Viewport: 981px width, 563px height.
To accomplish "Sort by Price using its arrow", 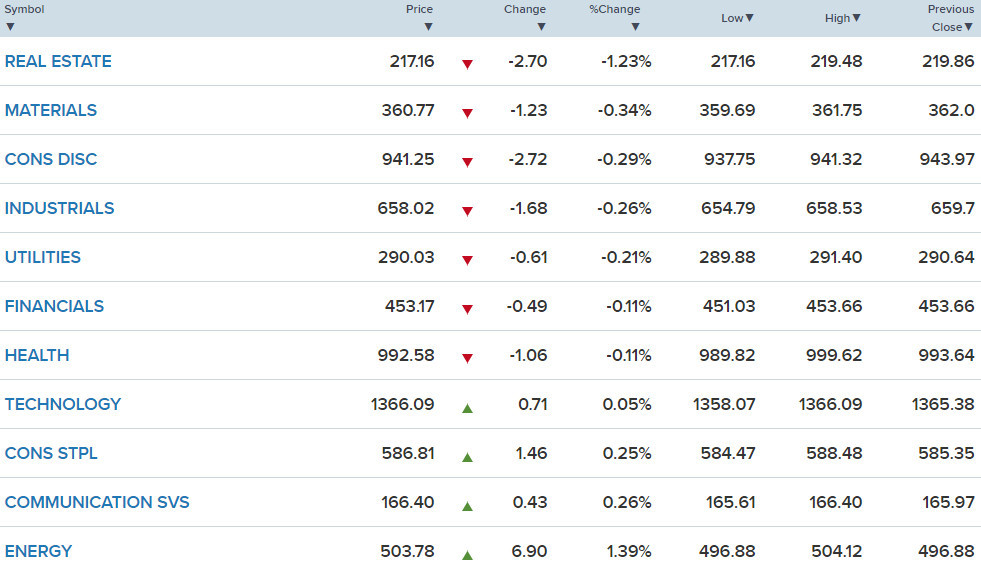I will click(x=428, y=27).
